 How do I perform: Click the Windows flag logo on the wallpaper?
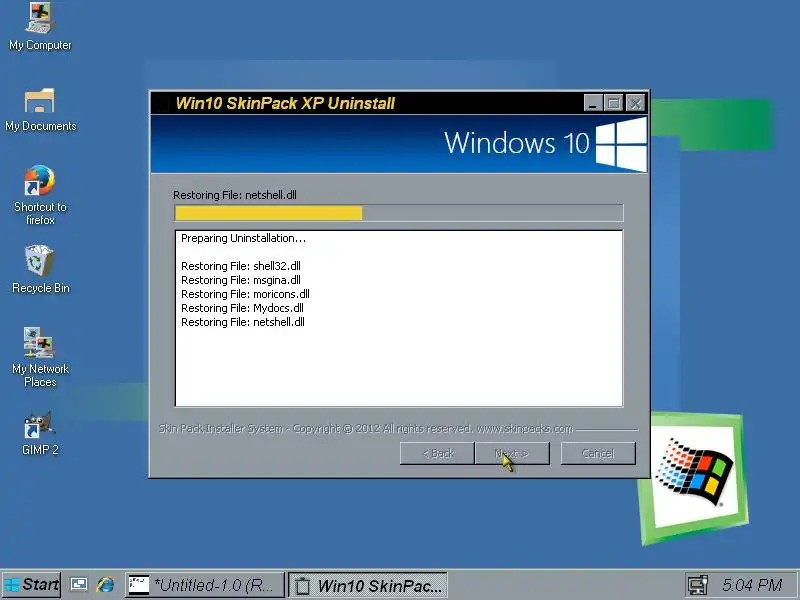click(x=695, y=471)
